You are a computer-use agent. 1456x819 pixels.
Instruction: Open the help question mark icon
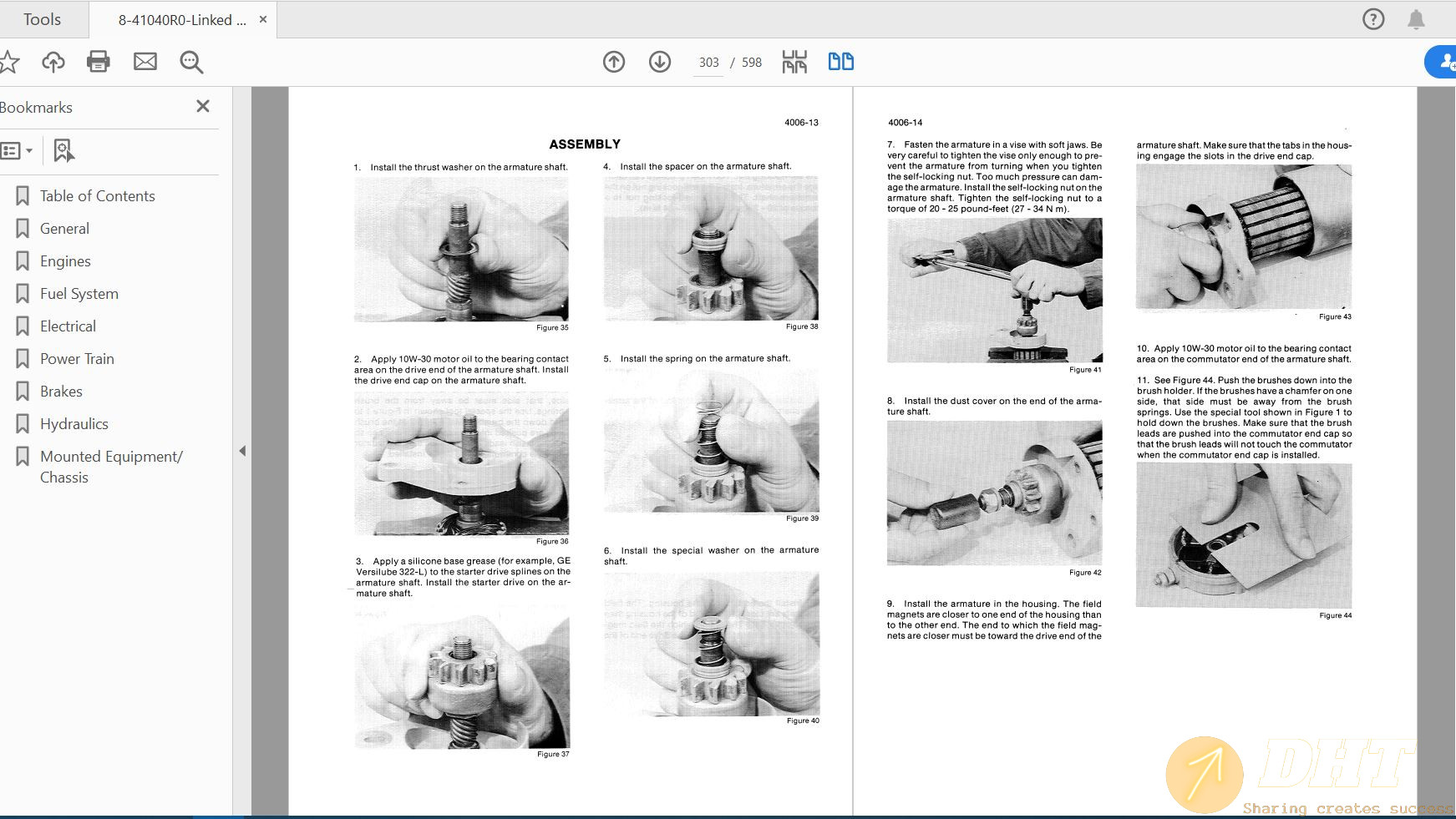pyautogui.click(x=1373, y=19)
